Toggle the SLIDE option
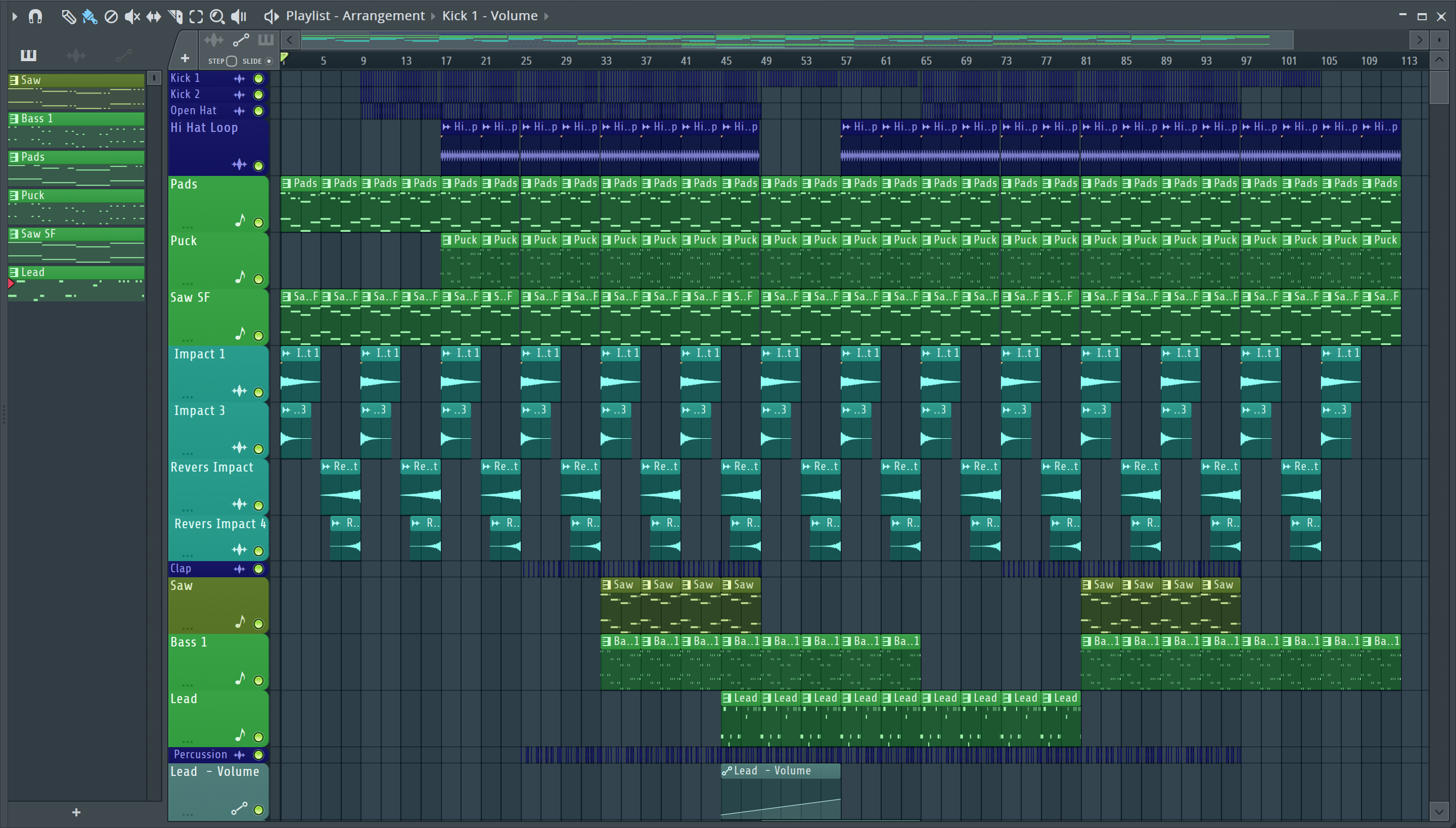Screen dimensions: 1456x828 269,61
